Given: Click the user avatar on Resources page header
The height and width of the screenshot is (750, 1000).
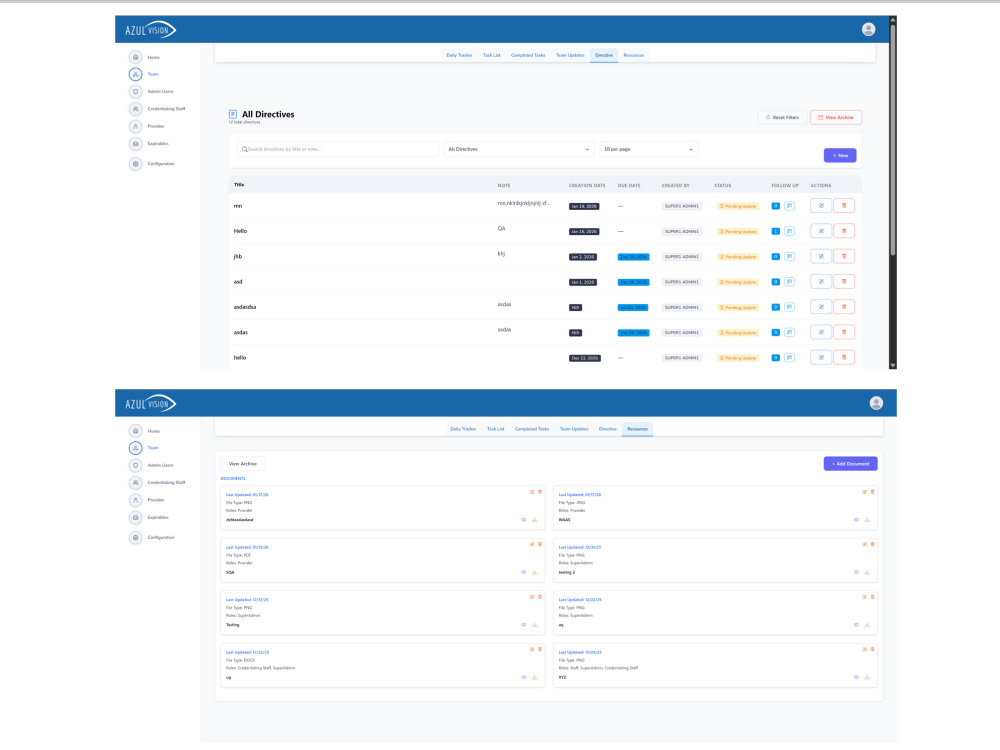Looking at the screenshot, I should click(876, 403).
